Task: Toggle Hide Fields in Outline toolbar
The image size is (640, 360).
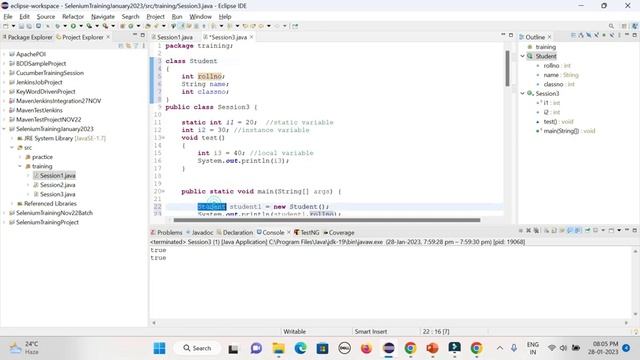Action: (589, 36)
